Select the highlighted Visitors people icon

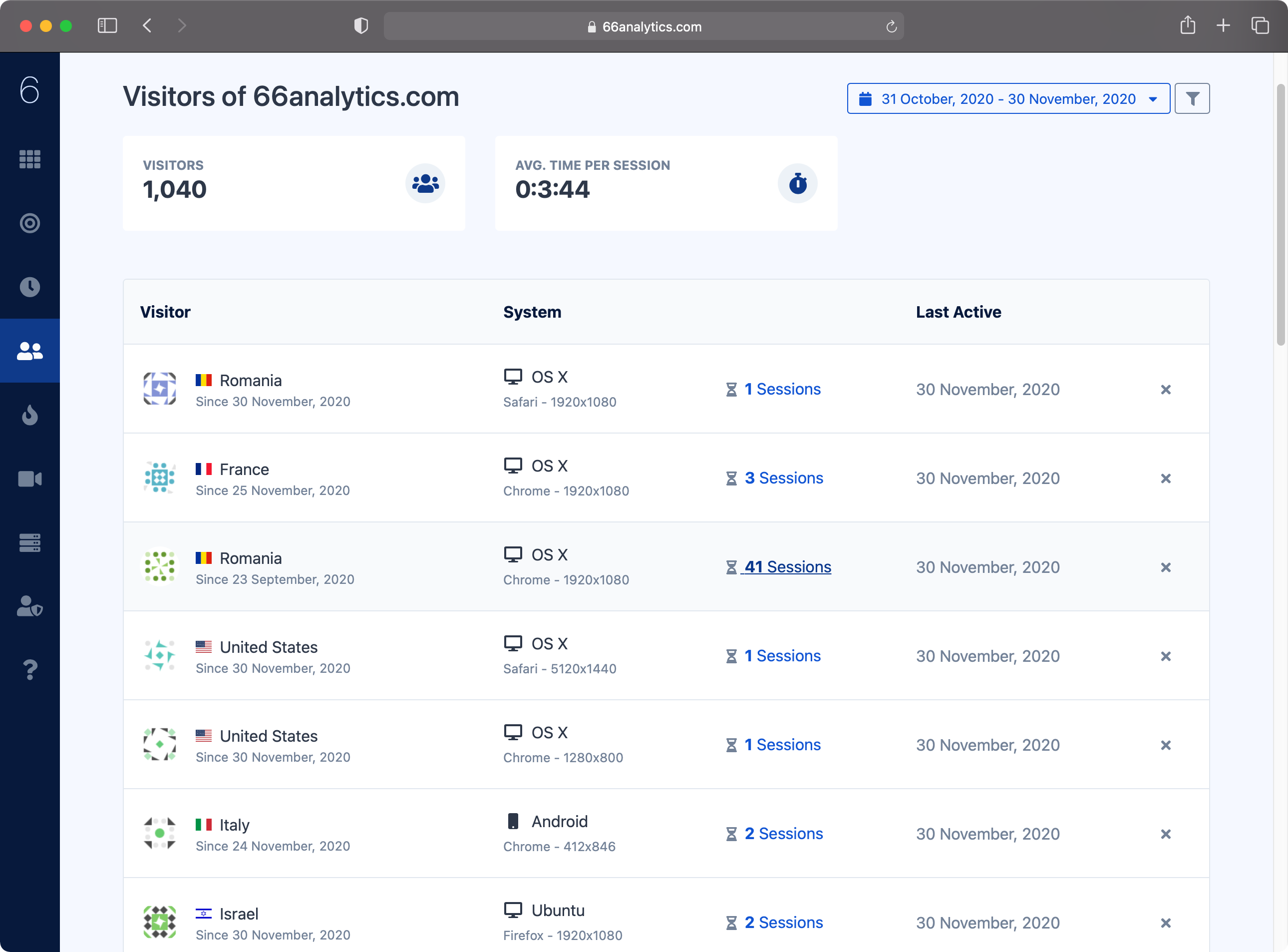tap(29, 350)
